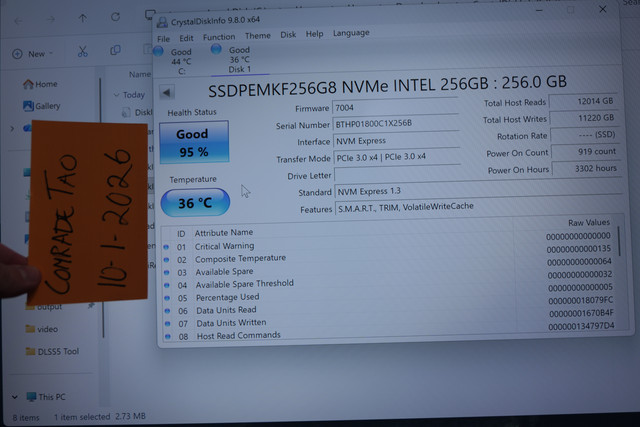Open the File menu in CrystalDiskInfo
640x427 pixels.
coord(163,39)
